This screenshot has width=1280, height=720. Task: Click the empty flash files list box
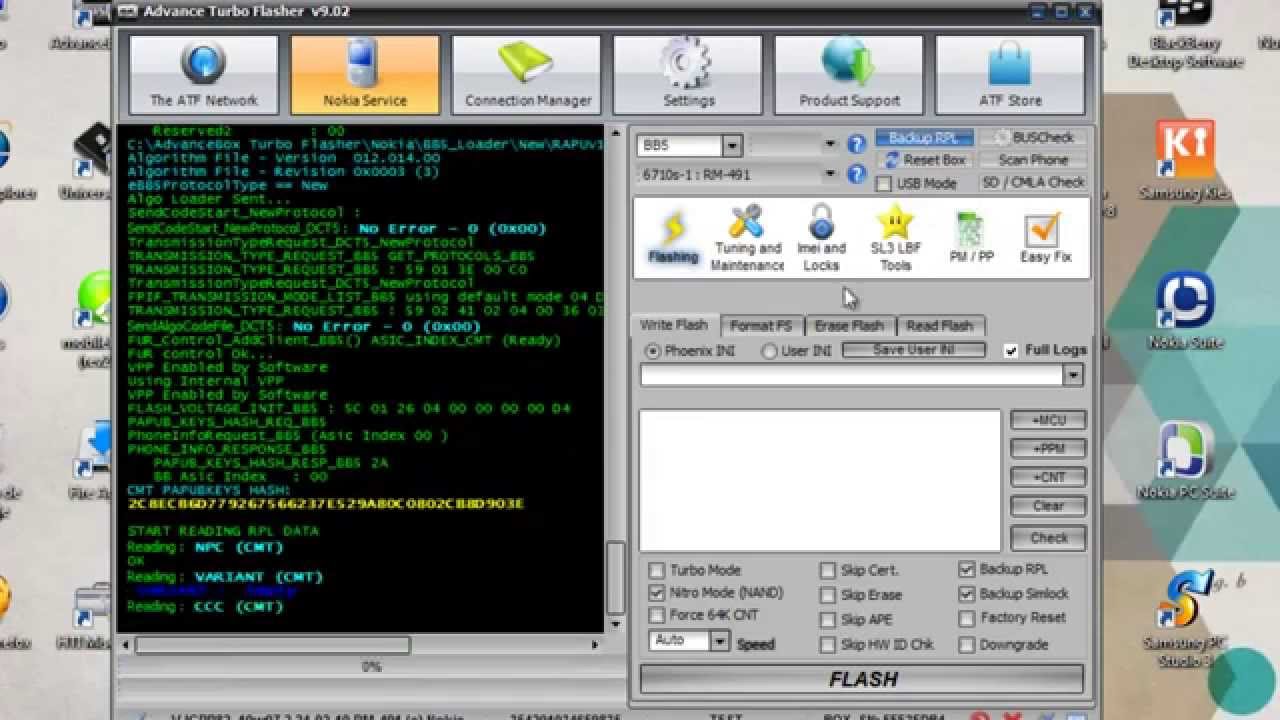pyautogui.click(x=820, y=480)
